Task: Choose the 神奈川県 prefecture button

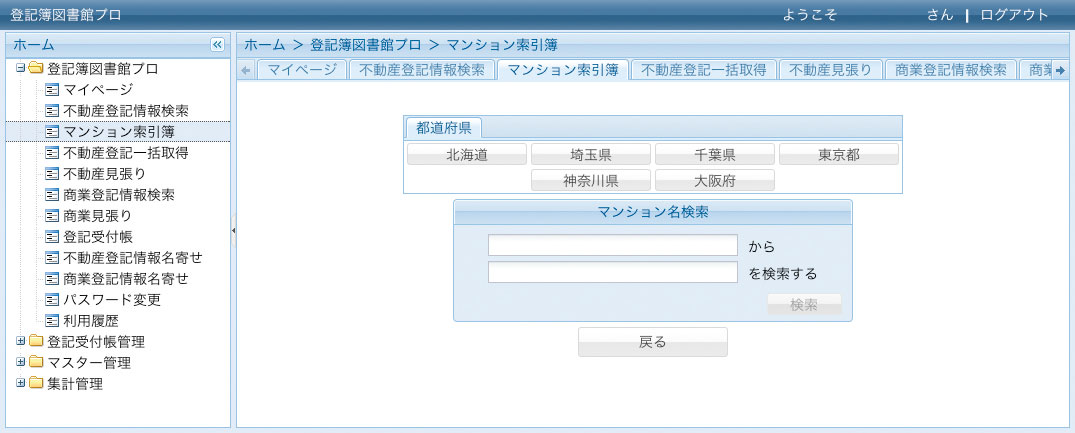Action: (x=591, y=180)
